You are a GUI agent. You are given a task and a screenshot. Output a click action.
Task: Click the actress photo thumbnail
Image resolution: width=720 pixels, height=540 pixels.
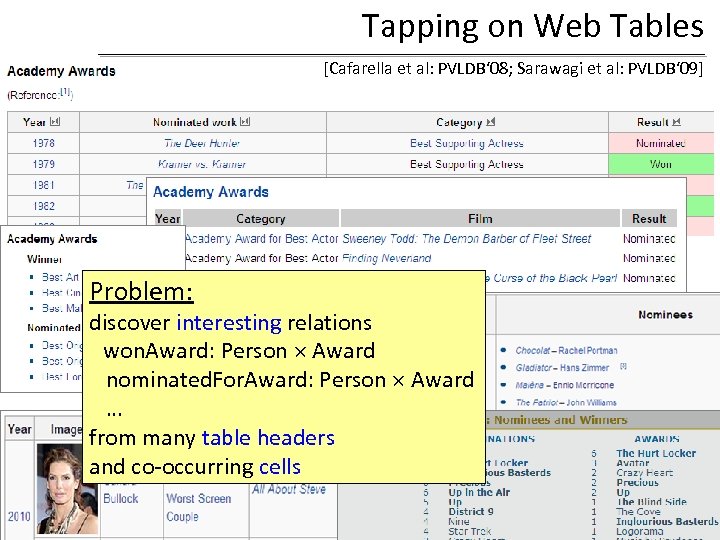(67, 489)
